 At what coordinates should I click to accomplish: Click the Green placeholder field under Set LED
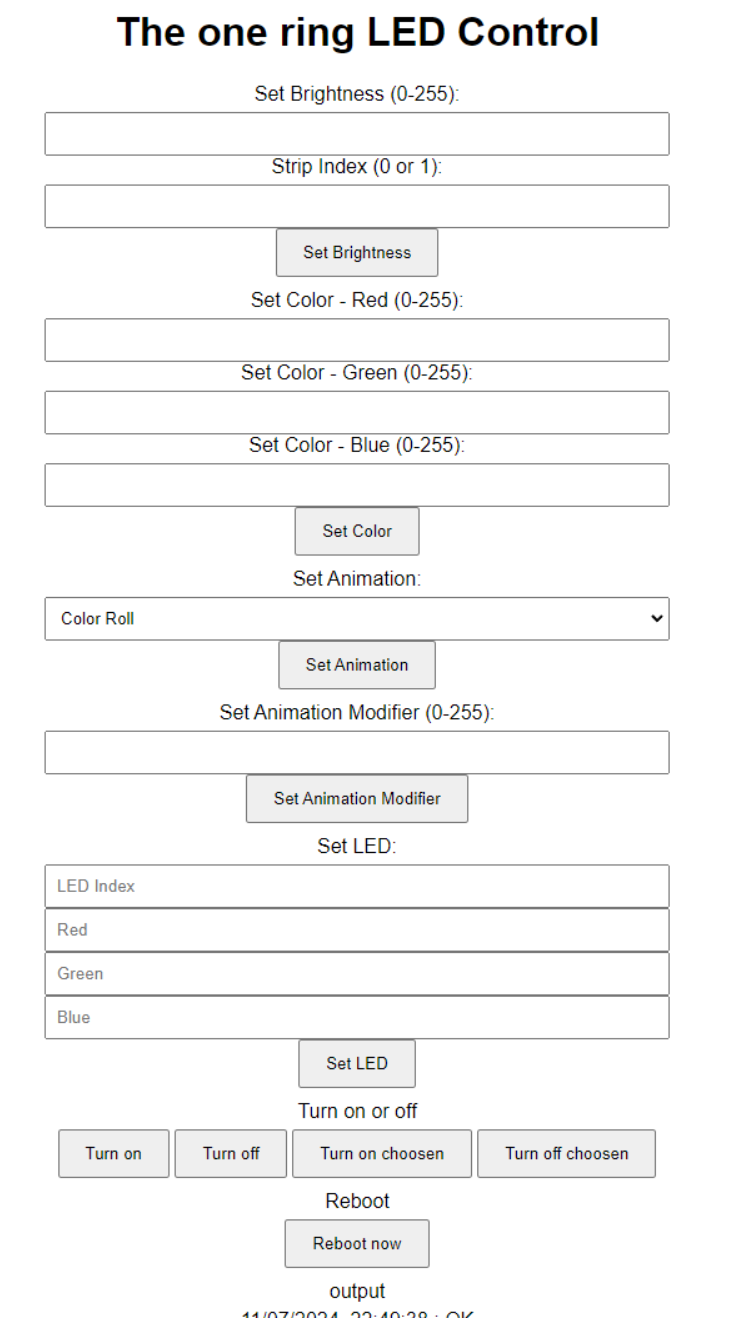(x=357, y=973)
